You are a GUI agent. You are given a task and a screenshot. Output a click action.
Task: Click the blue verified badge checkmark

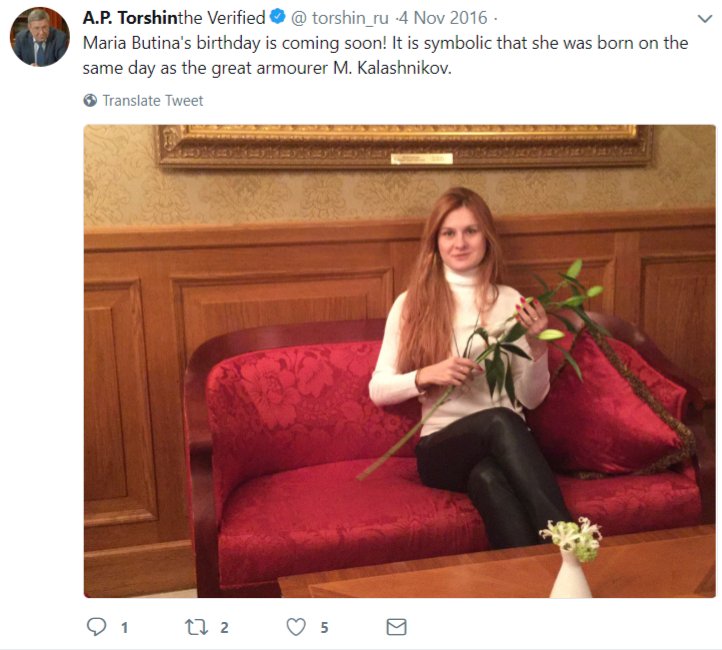(x=277, y=17)
